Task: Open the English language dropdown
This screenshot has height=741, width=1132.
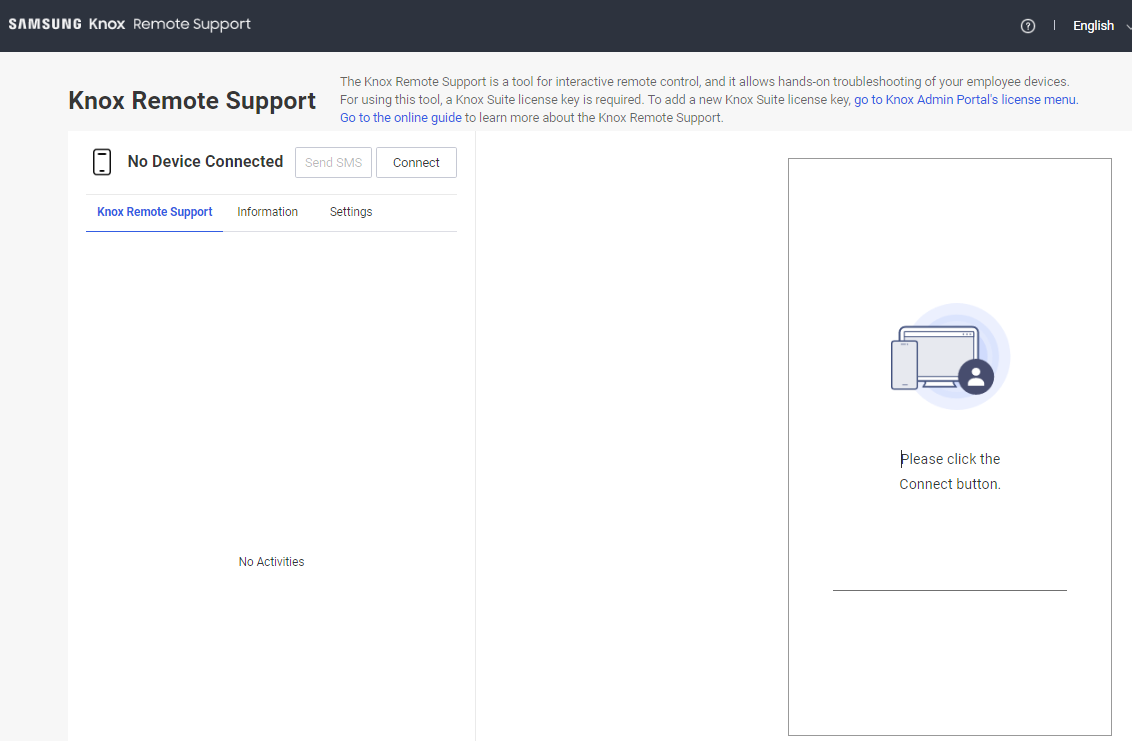Action: [1100, 26]
